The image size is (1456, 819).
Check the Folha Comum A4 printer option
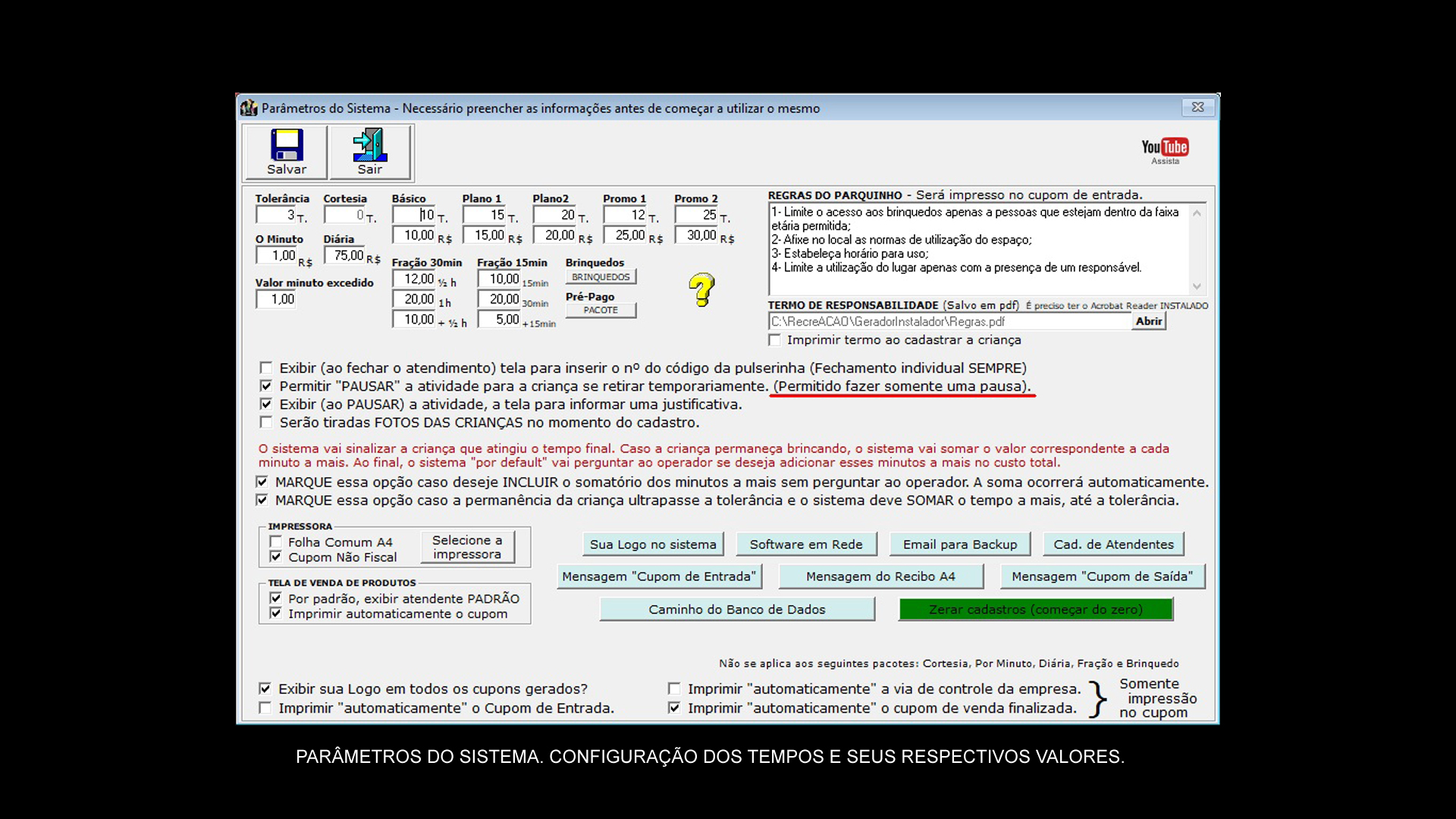click(x=276, y=542)
